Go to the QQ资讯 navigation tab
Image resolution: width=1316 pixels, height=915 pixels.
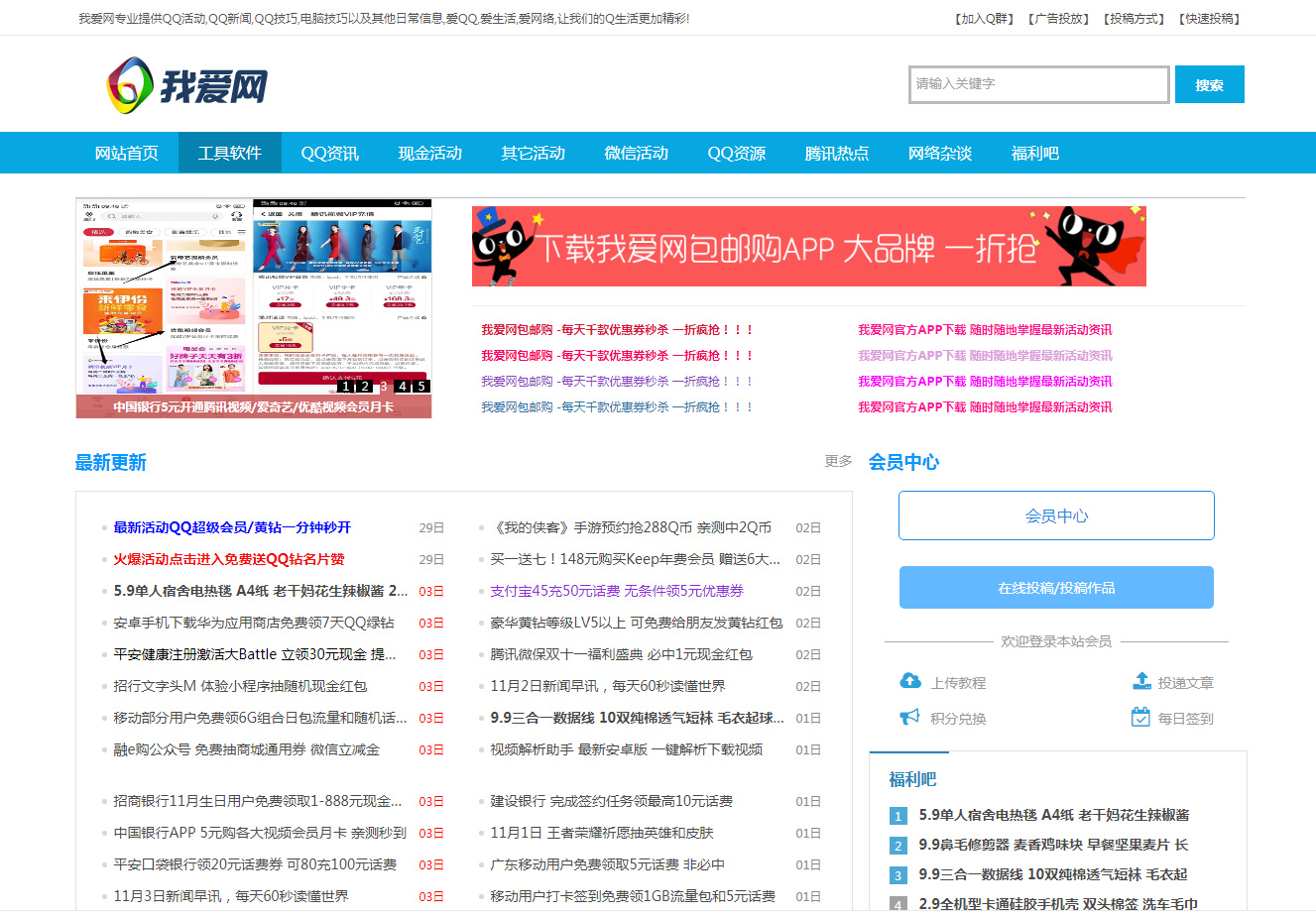[330, 153]
